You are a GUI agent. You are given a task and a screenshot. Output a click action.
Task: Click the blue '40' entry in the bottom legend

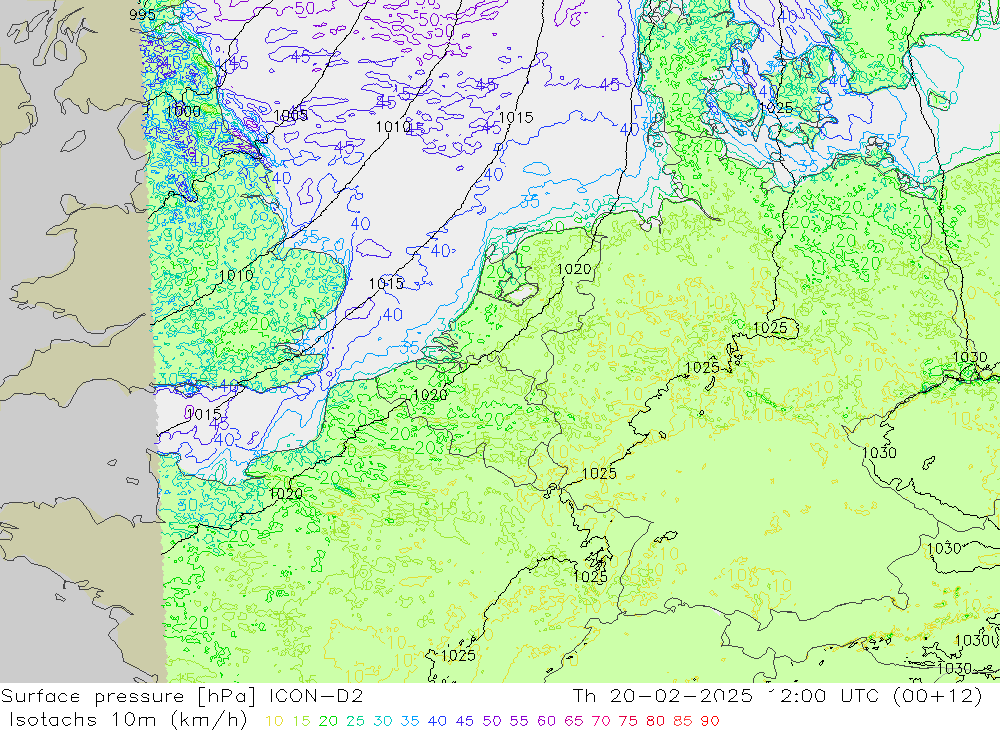coord(438,722)
